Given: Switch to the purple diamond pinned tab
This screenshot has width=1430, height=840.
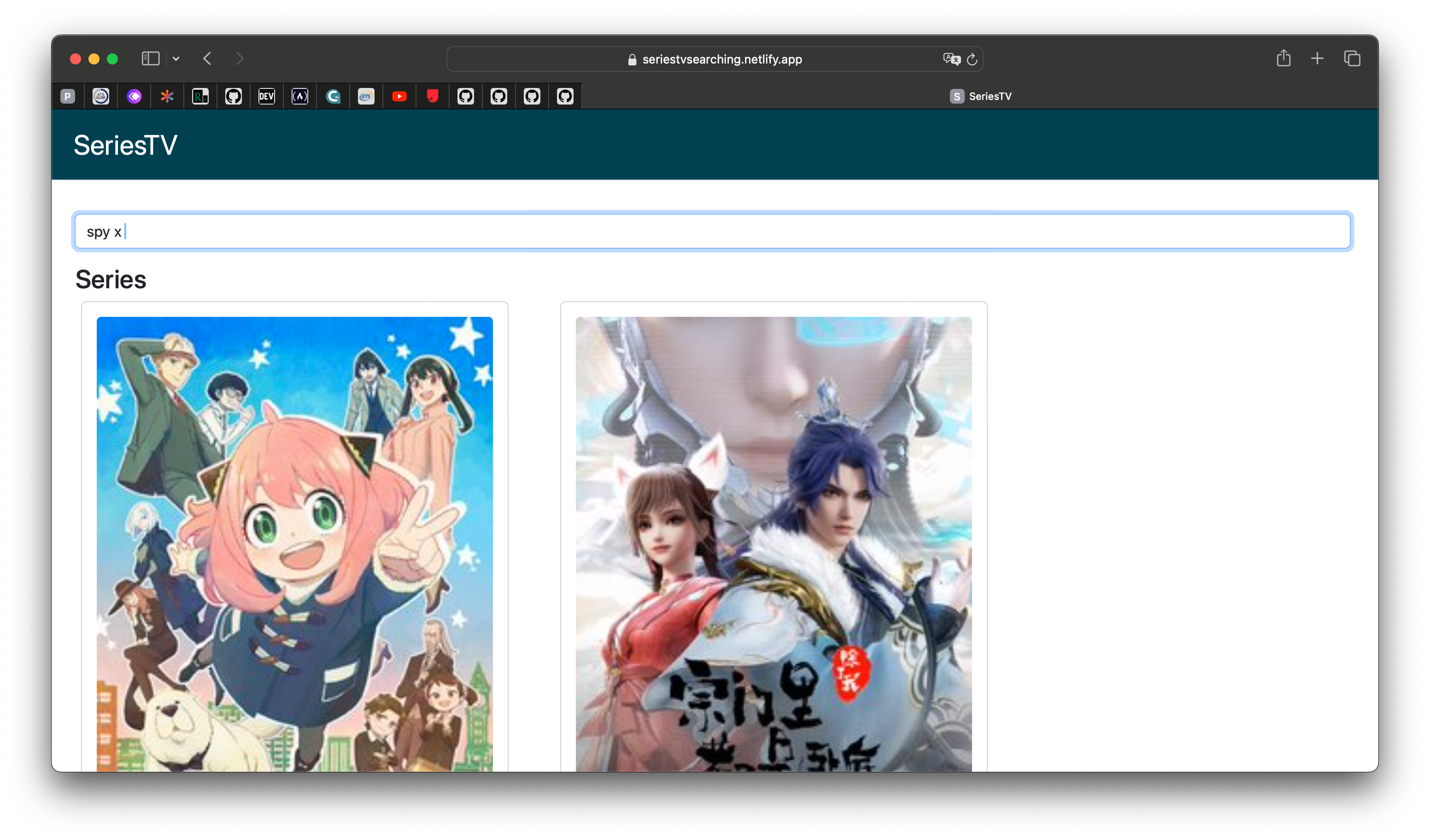Looking at the screenshot, I should (x=134, y=96).
